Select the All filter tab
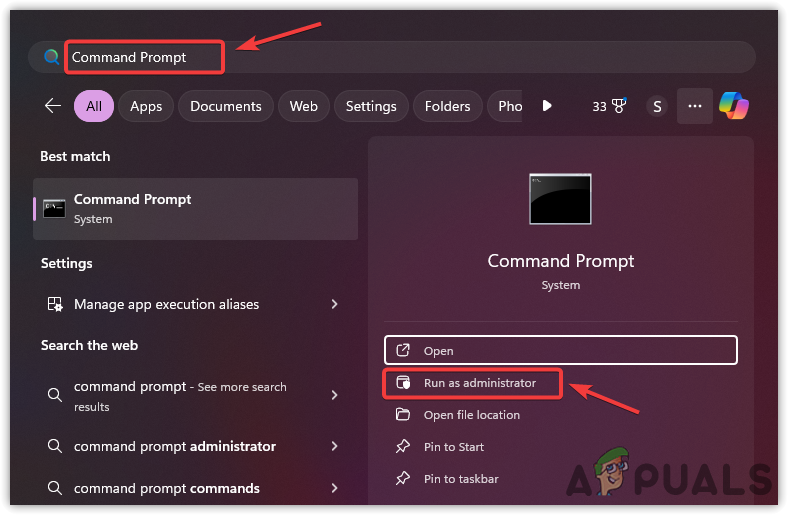Screen dimensions: 788x515 pyautogui.click(x=94, y=106)
